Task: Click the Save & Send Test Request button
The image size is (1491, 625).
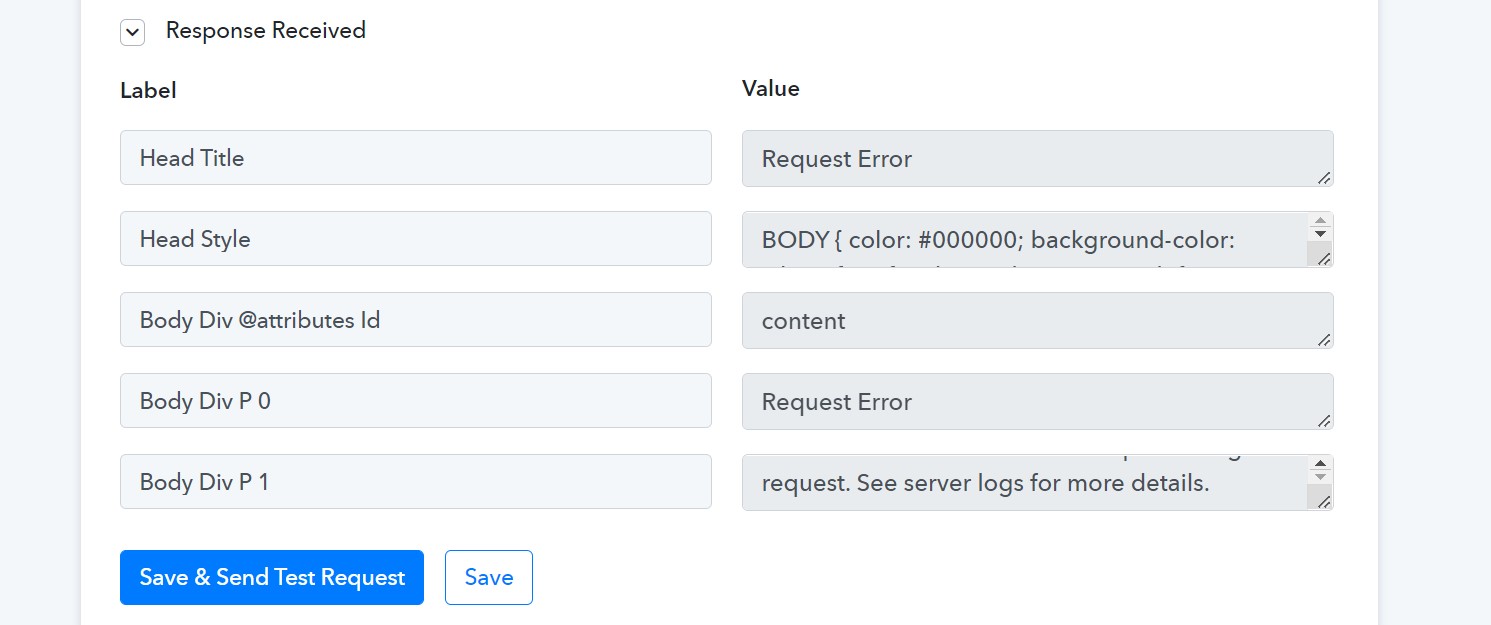Action: coord(272,577)
